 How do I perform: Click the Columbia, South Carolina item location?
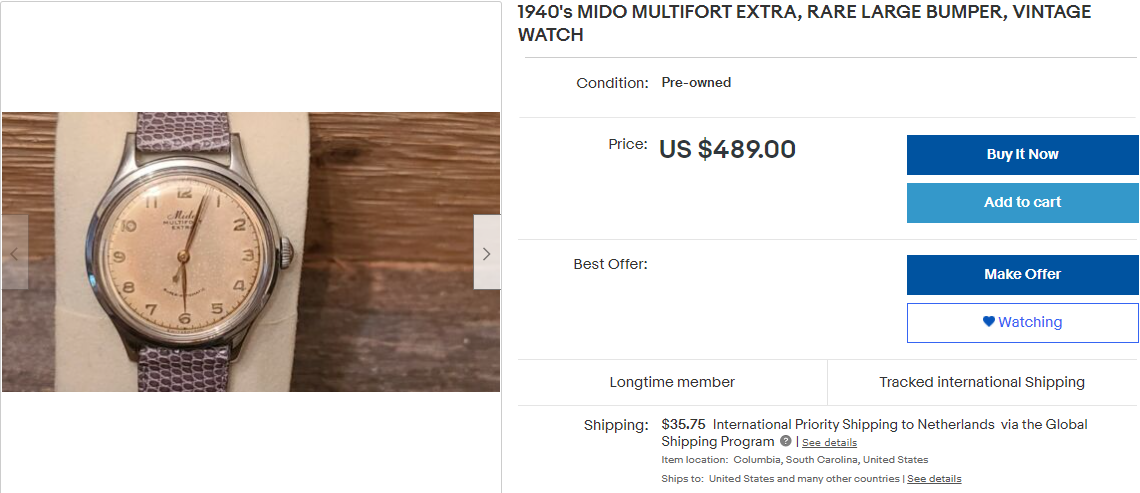(x=831, y=460)
